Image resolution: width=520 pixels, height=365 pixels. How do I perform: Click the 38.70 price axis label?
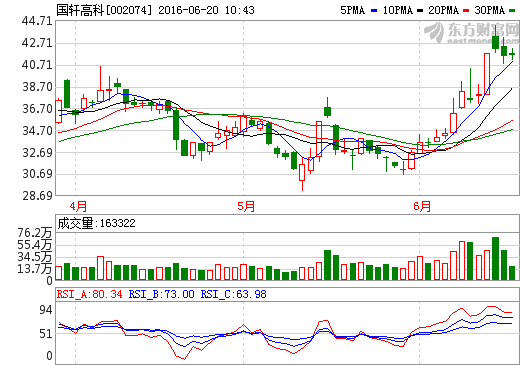point(37,87)
